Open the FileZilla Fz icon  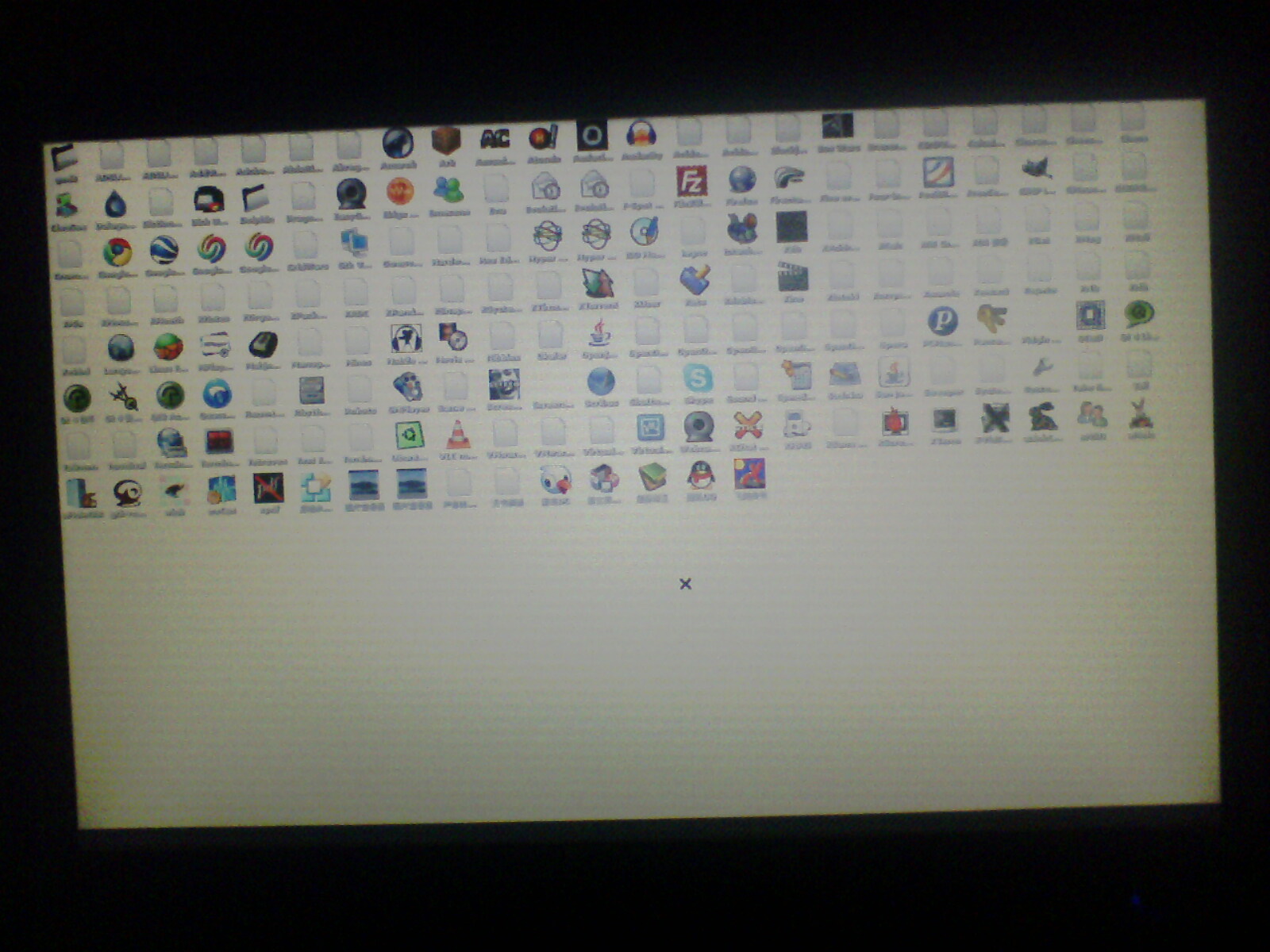pos(691,182)
